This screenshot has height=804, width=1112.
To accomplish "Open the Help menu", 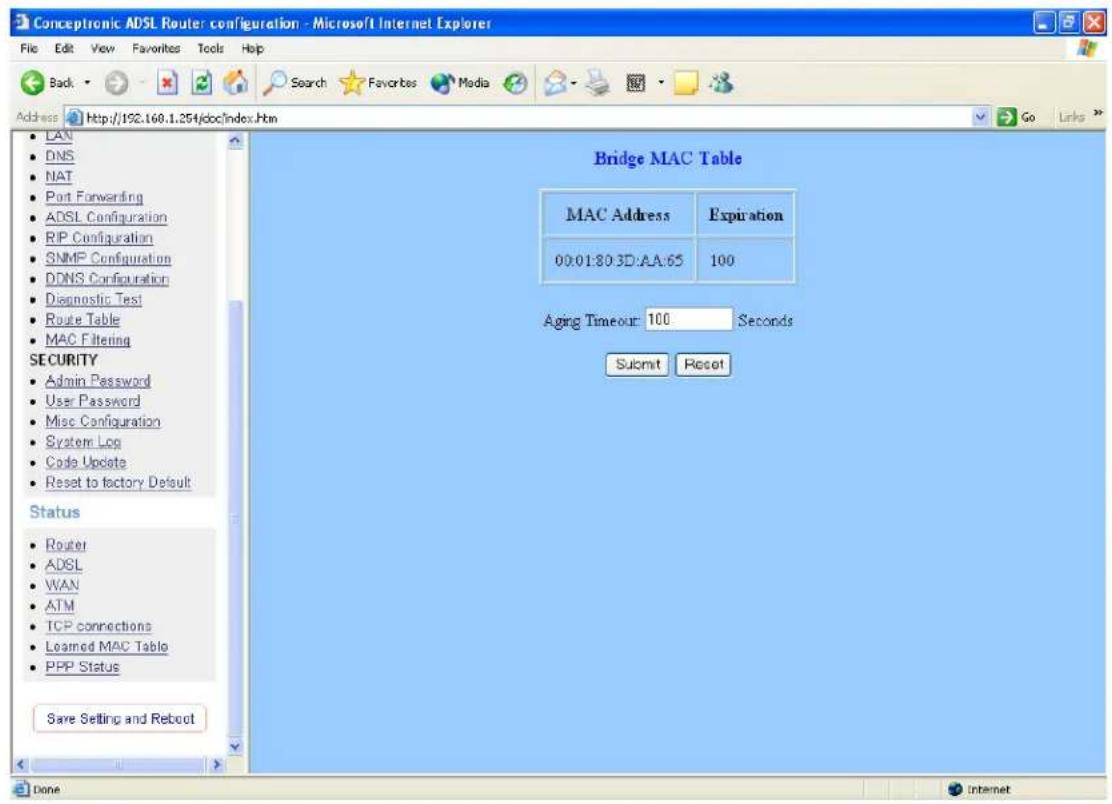I will 252,48.
